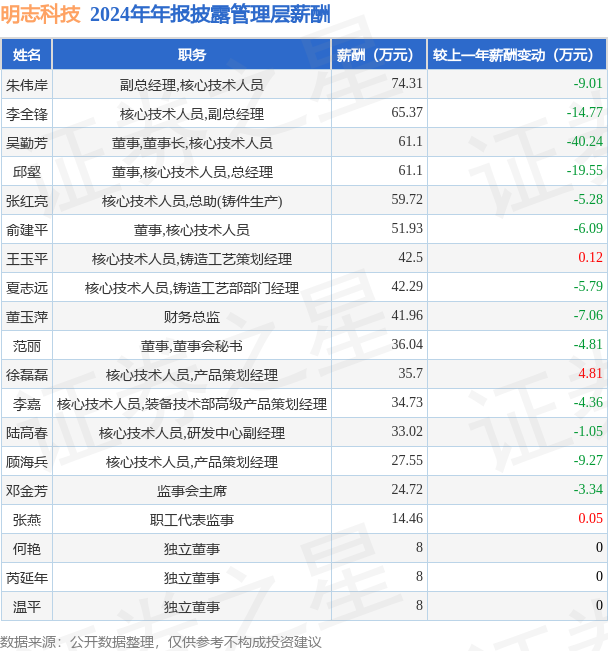Click the change value -9.01
Screen dimensions: 608x651
click(588, 83)
